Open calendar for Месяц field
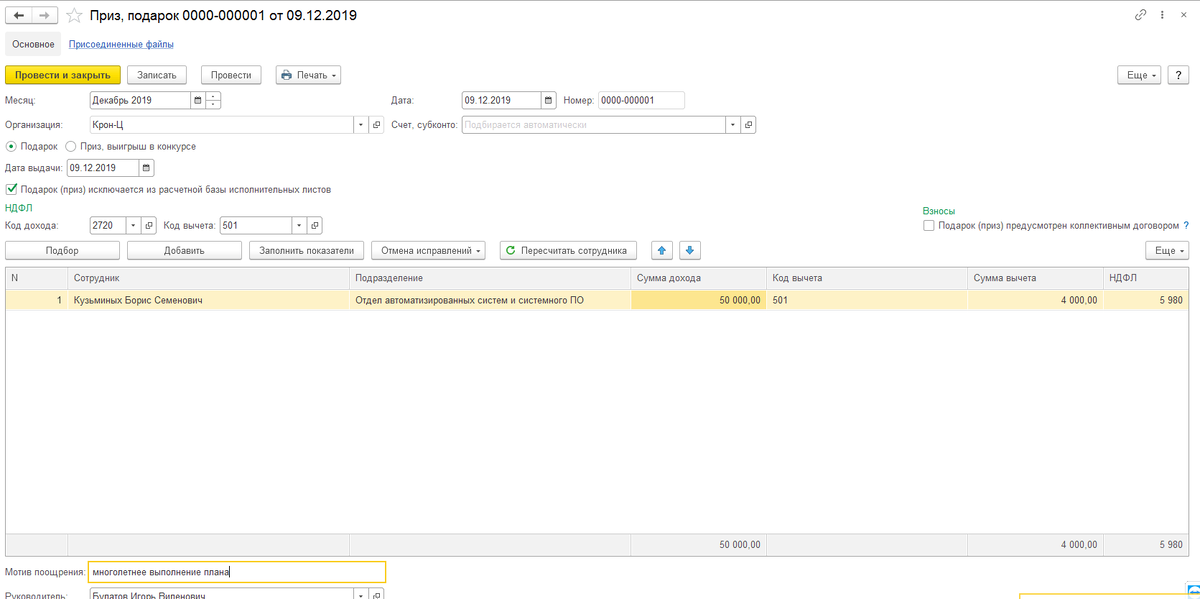The width and height of the screenshot is (1200, 599). tap(197, 100)
